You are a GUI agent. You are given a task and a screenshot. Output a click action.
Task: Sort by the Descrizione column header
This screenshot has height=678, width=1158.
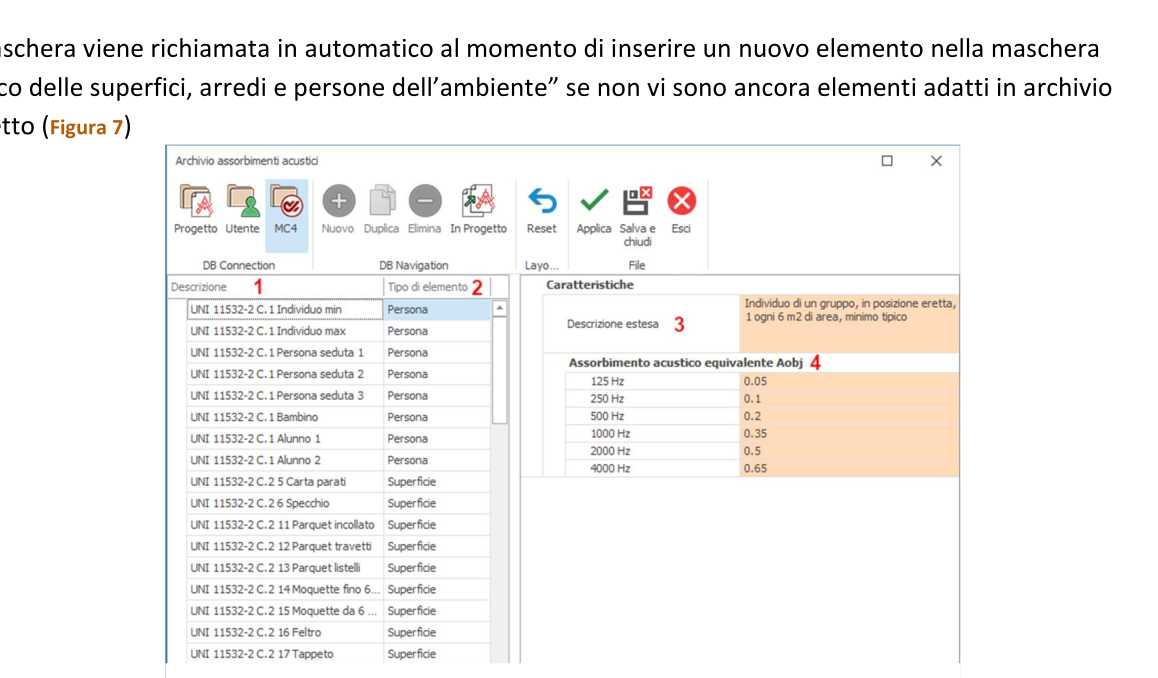point(275,287)
